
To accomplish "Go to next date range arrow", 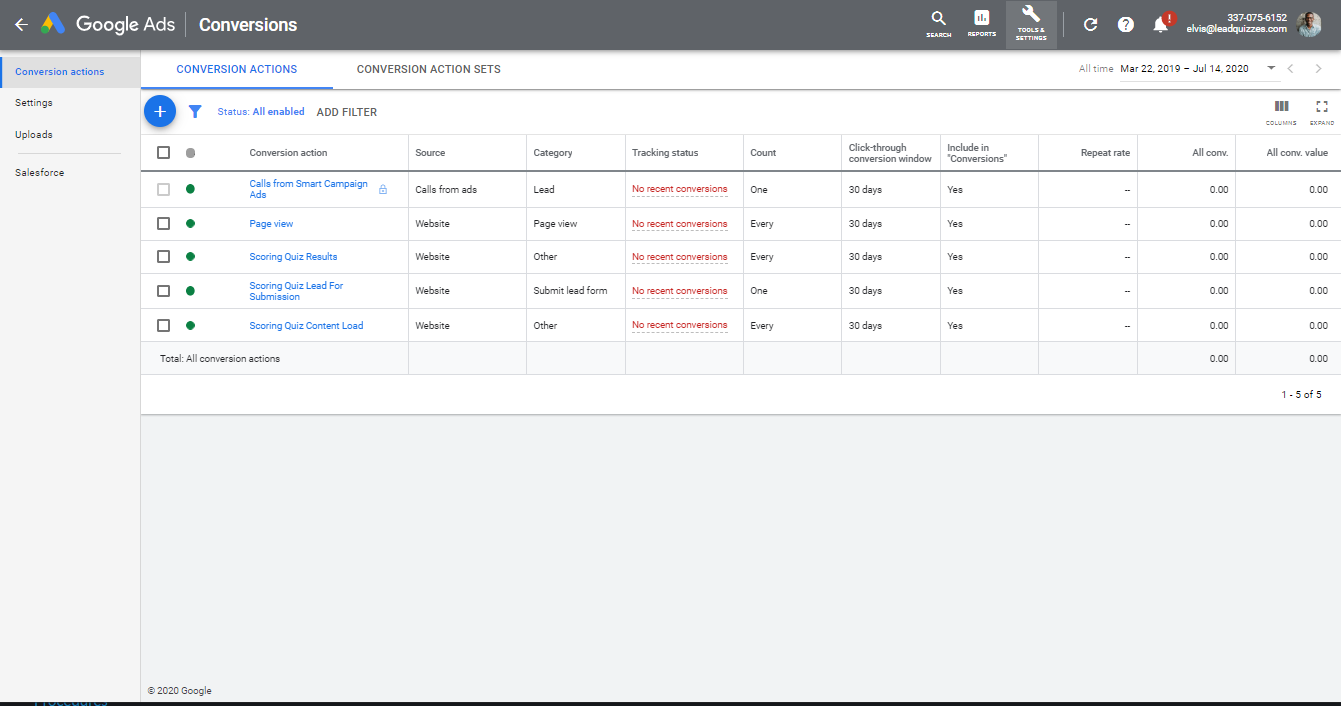I will [1319, 69].
